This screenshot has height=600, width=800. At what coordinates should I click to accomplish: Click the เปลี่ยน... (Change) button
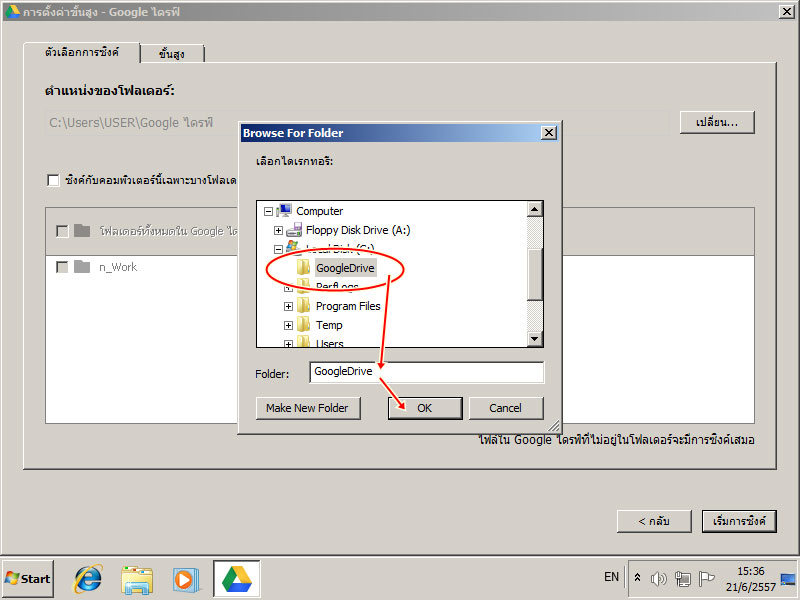coord(717,122)
